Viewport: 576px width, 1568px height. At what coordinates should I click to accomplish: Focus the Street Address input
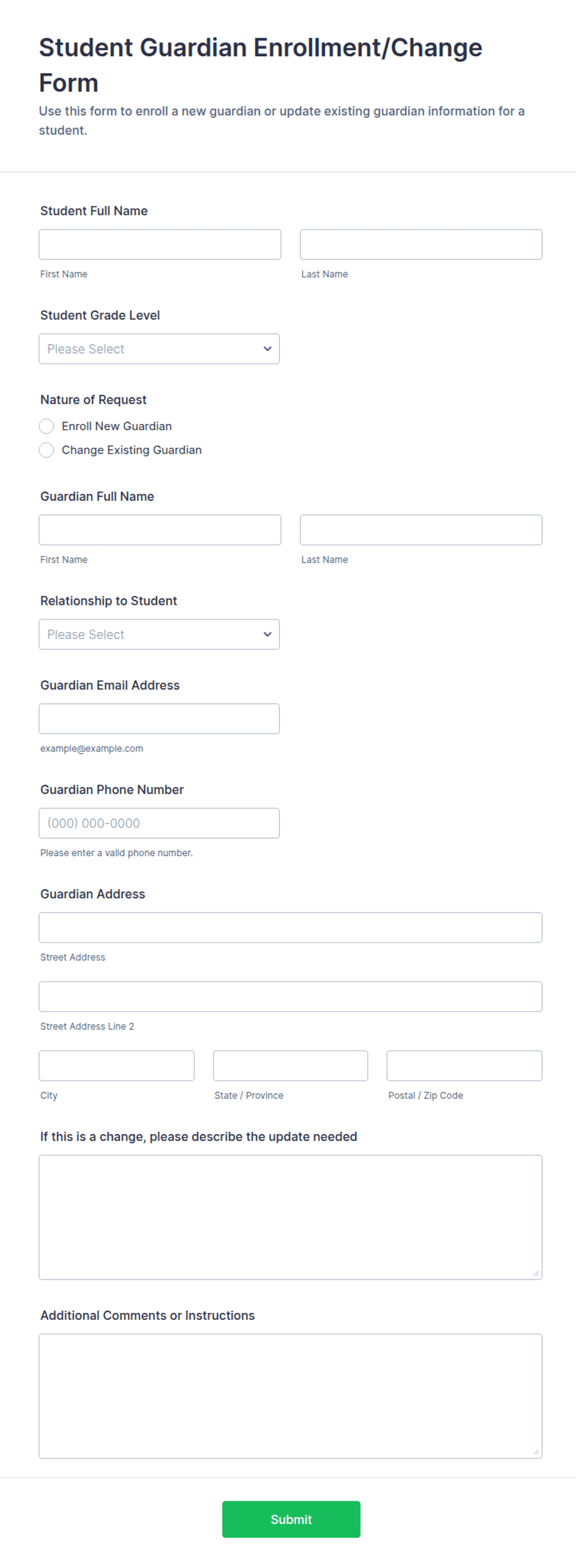(290, 927)
